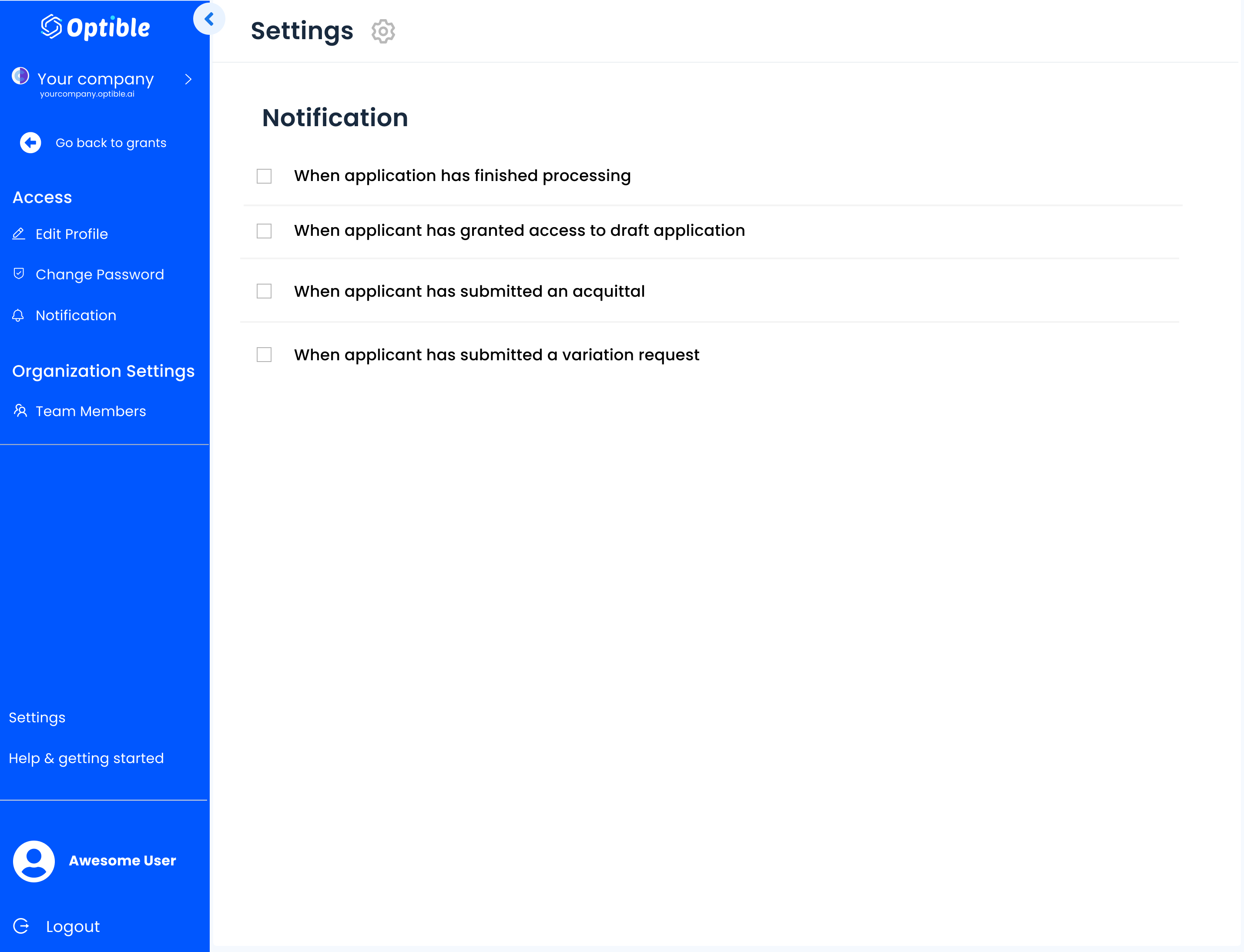Click the Edit Profile pencil icon

pyautogui.click(x=19, y=234)
